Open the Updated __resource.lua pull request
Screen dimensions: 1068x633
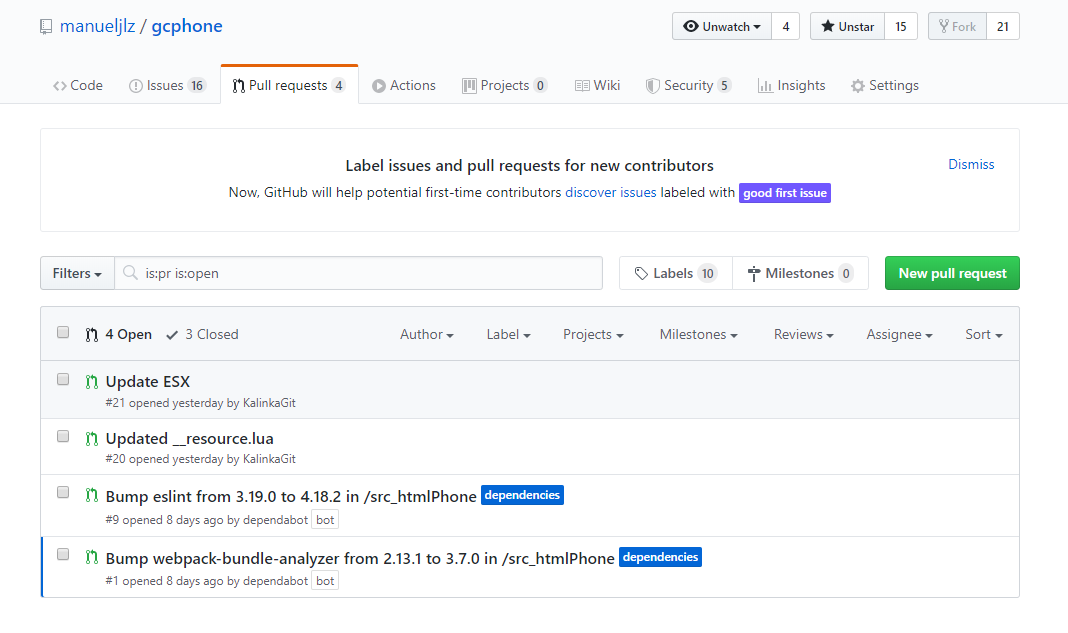(189, 438)
